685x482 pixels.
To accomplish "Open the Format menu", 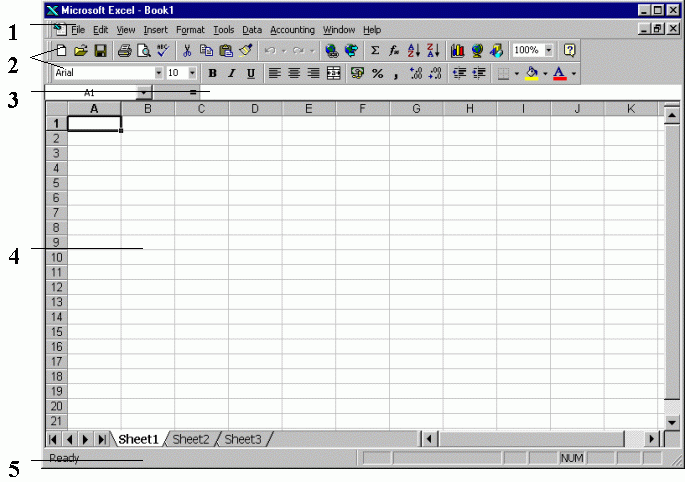I will (x=190, y=30).
